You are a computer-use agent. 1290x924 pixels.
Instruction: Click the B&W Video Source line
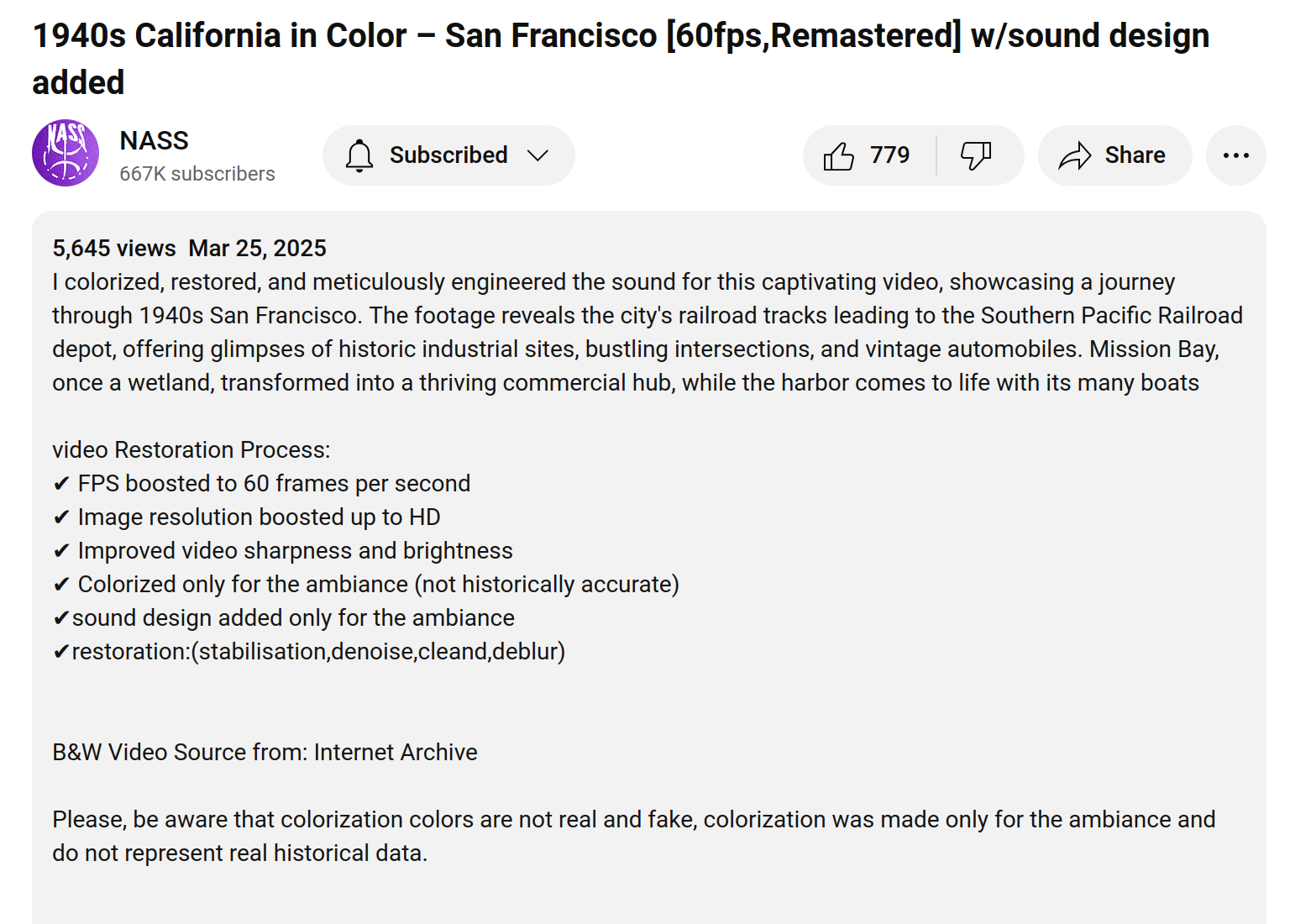[x=265, y=753]
